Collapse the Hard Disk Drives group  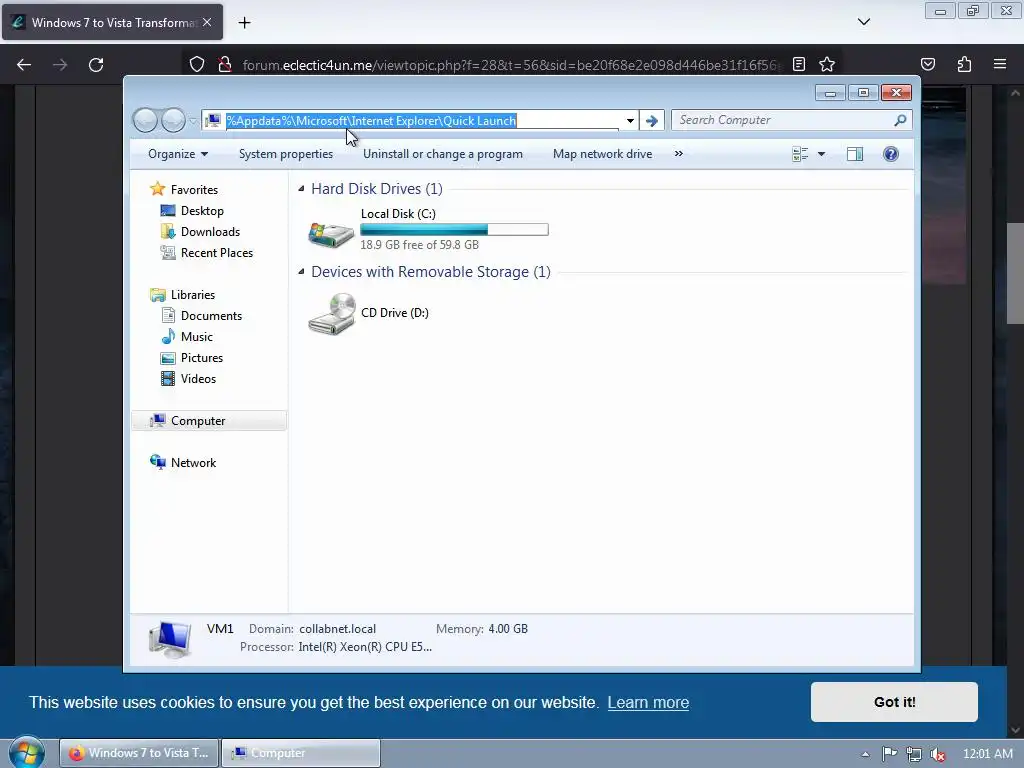coord(301,189)
